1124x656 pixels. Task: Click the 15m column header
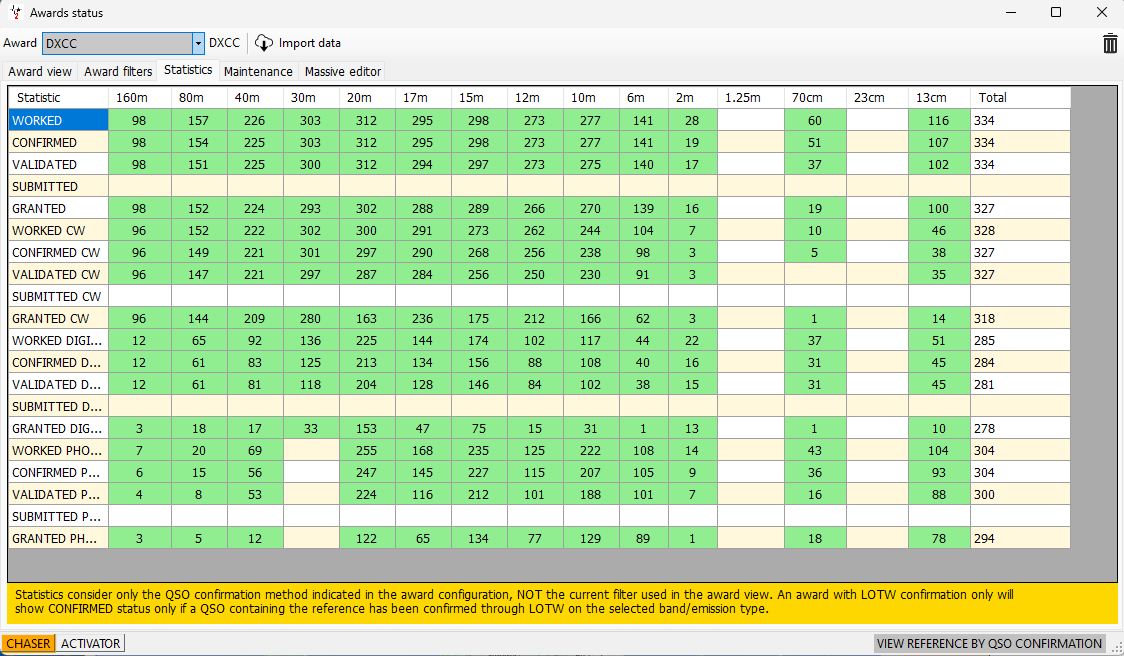click(x=479, y=98)
